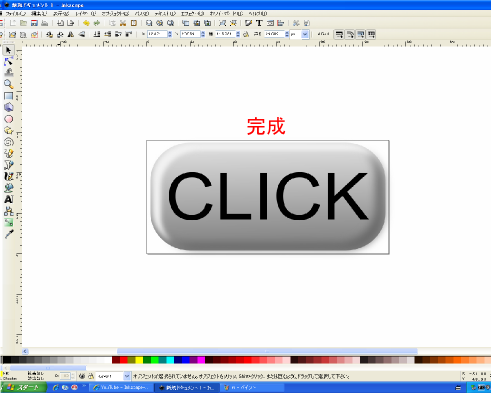
Task: Open the Edit menu
Action: click(x=39, y=14)
